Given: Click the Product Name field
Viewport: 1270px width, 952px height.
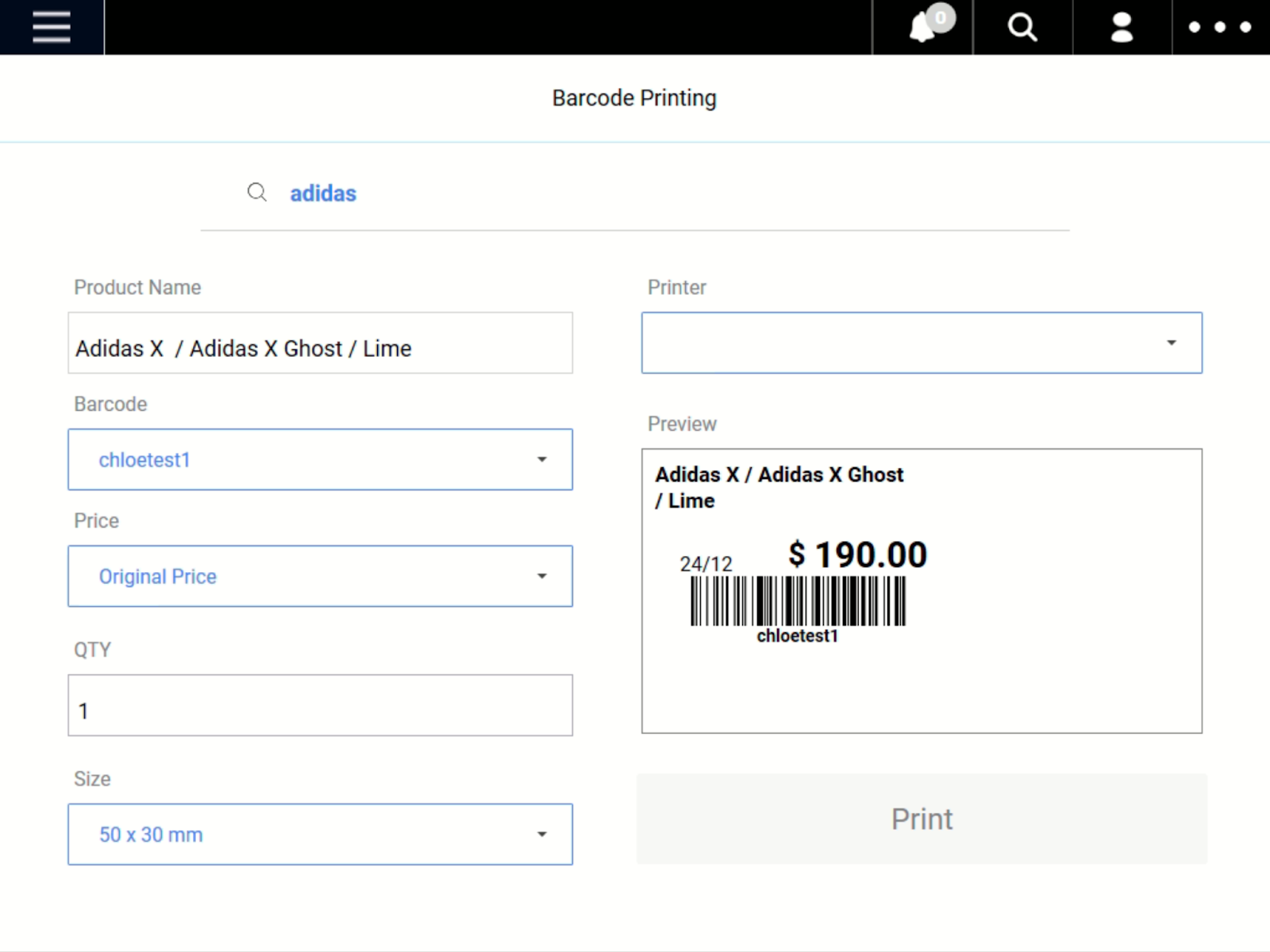Looking at the screenshot, I should click(320, 343).
